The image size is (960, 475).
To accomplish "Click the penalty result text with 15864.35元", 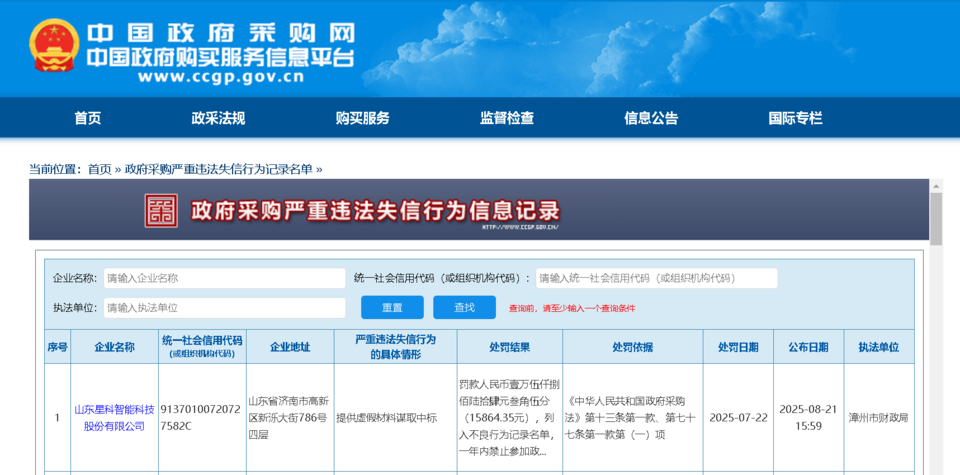I will (x=509, y=418).
